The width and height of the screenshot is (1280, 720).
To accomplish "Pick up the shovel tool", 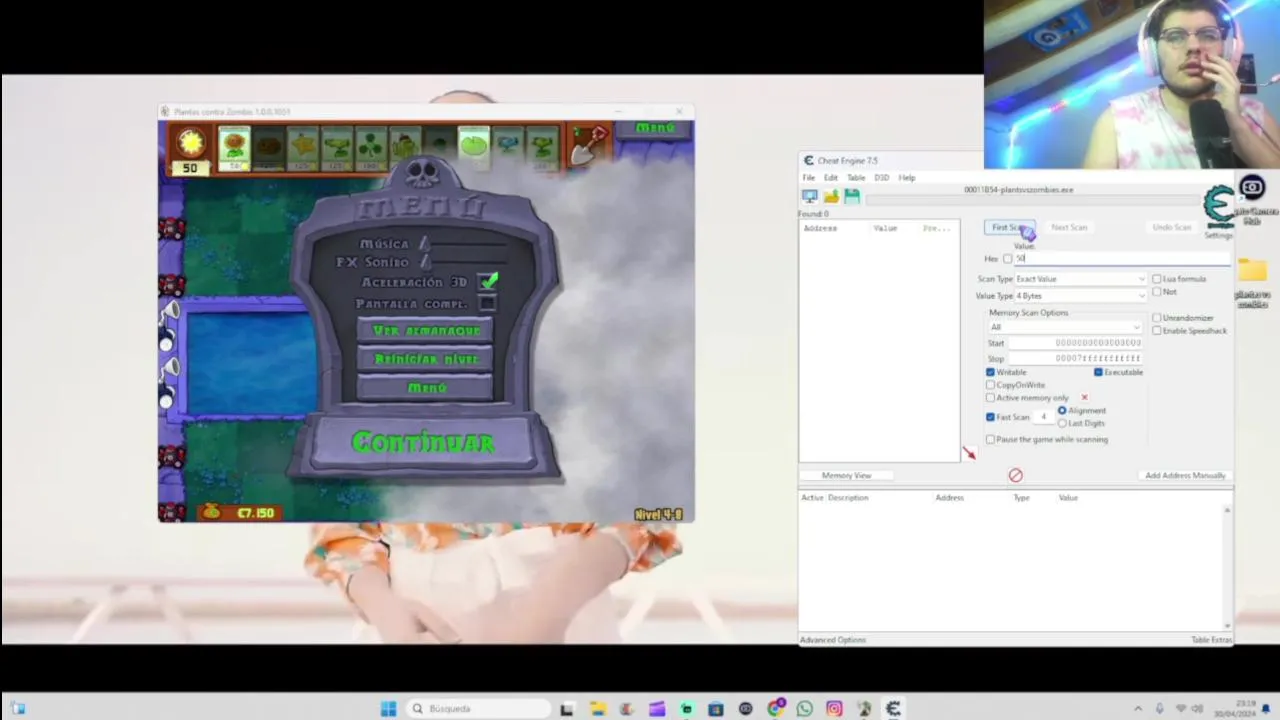I will tap(588, 145).
